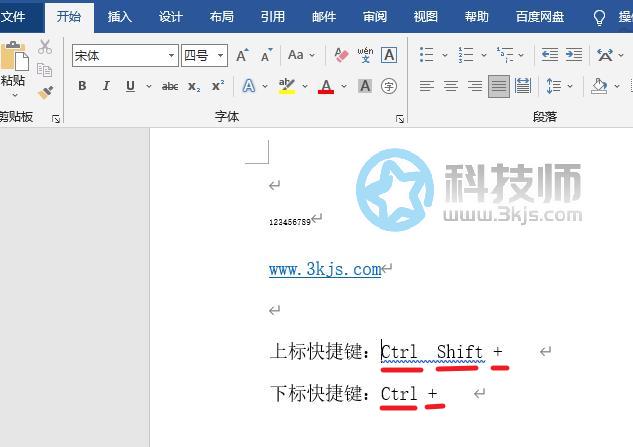Click the Cut scissors icon
This screenshot has height=447, width=633.
(x=45, y=47)
